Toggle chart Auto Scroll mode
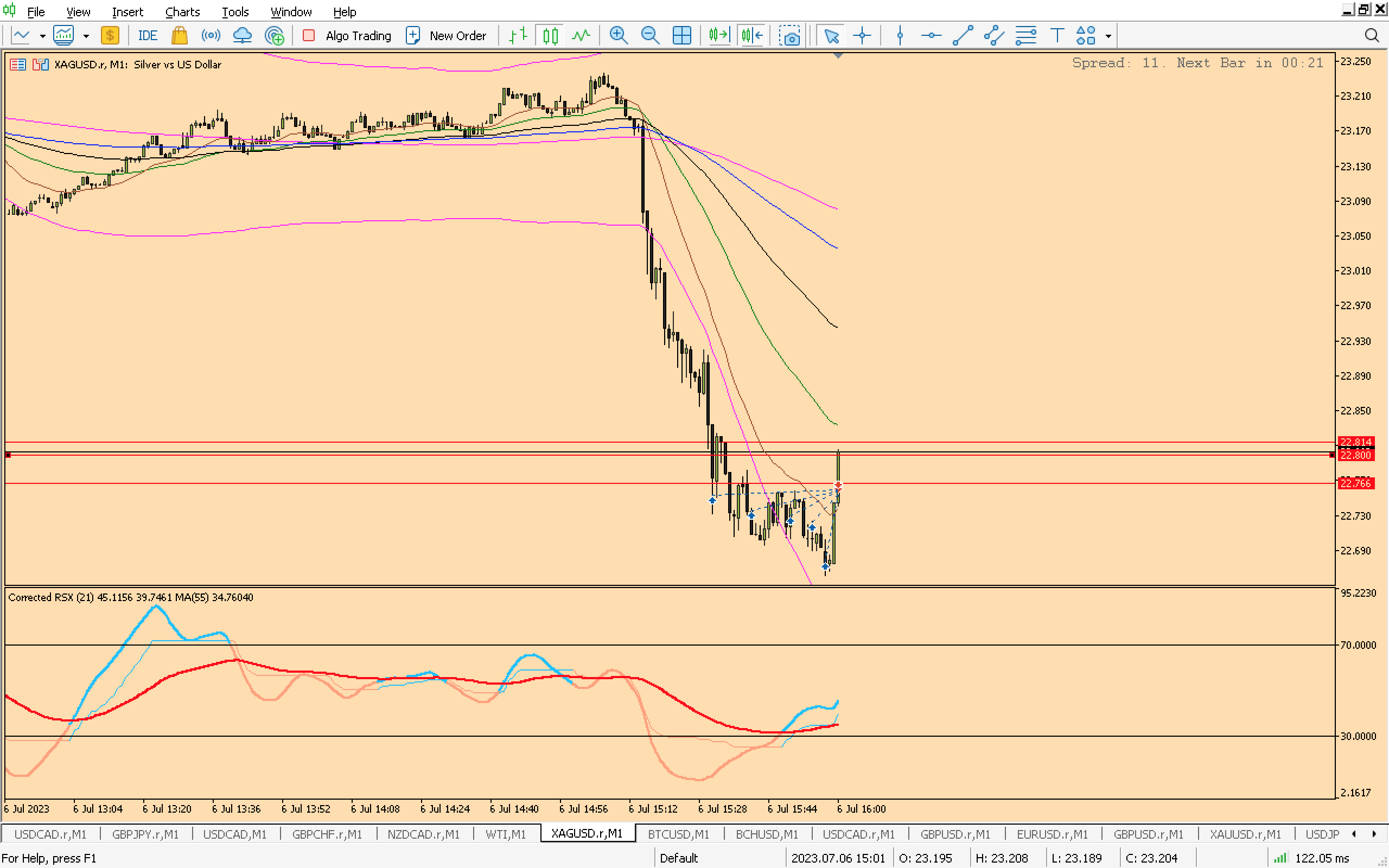 [x=718, y=36]
